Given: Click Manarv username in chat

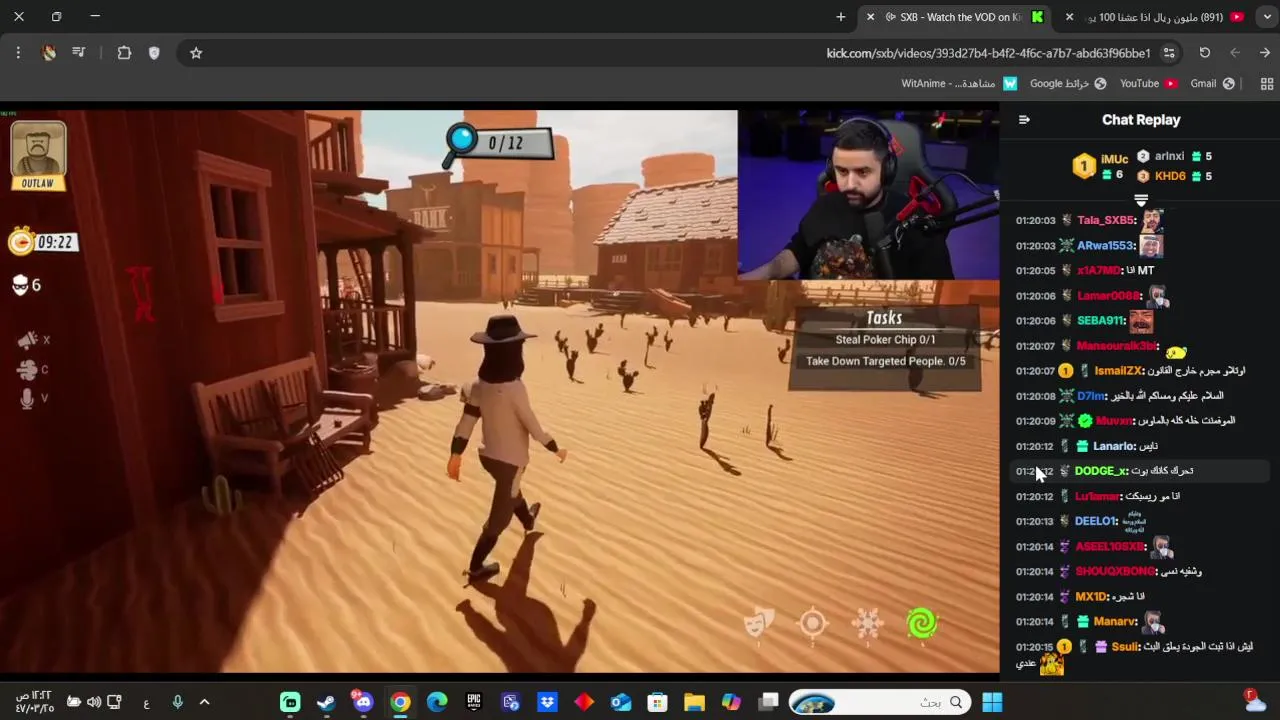Looking at the screenshot, I should (1116, 621).
